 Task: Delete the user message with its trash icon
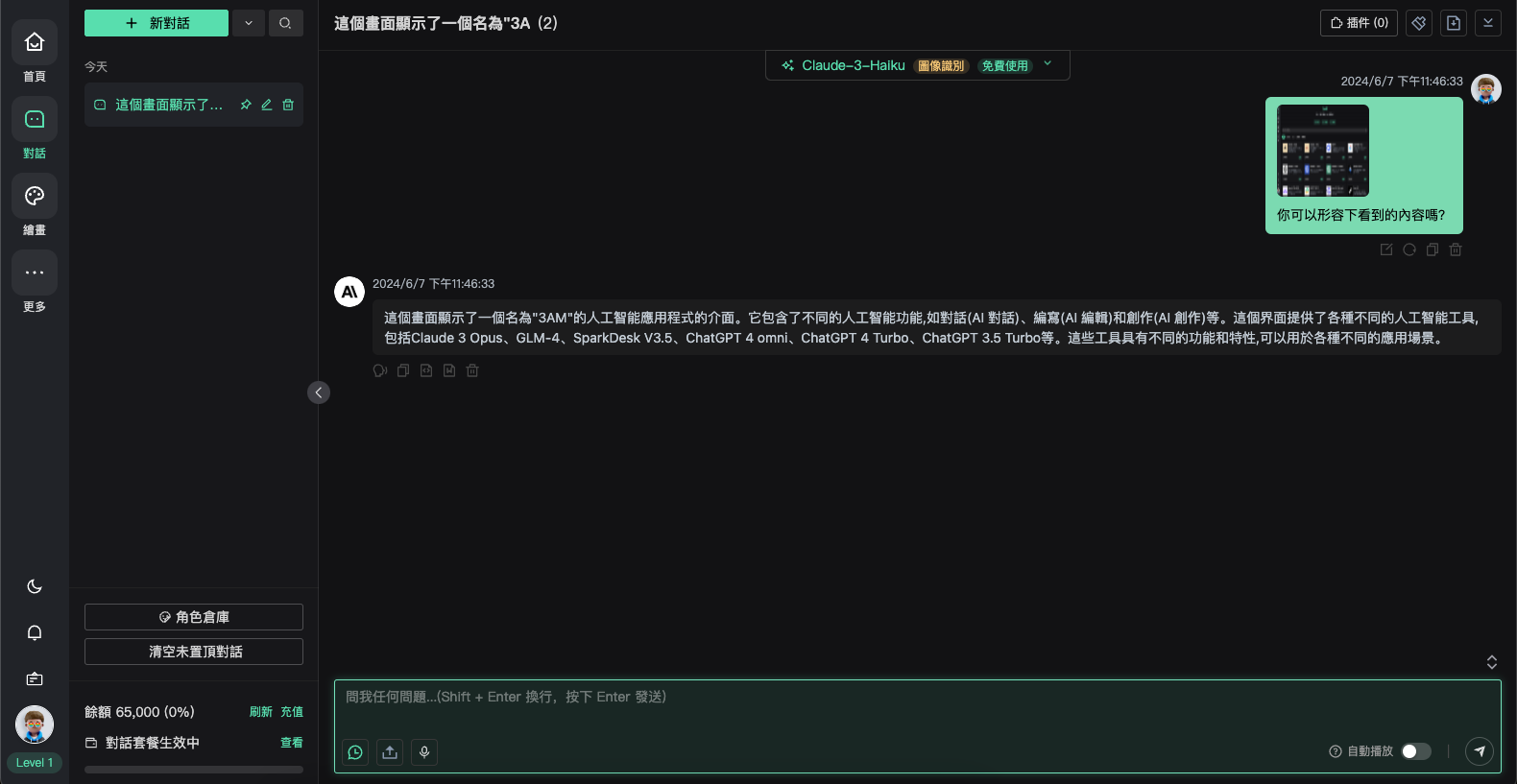pyautogui.click(x=1456, y=249)
